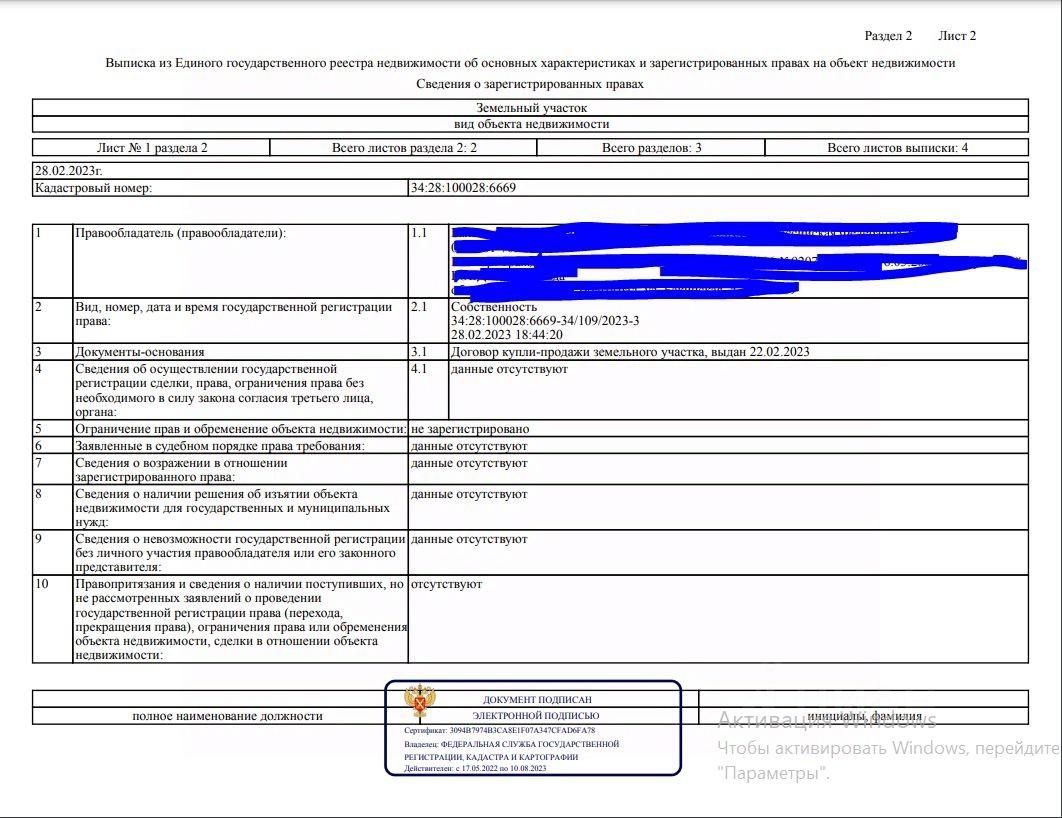Viewport: 1062px width, 818px height.
Task: Select the date "28.02.2023г."
Action: 69,171
